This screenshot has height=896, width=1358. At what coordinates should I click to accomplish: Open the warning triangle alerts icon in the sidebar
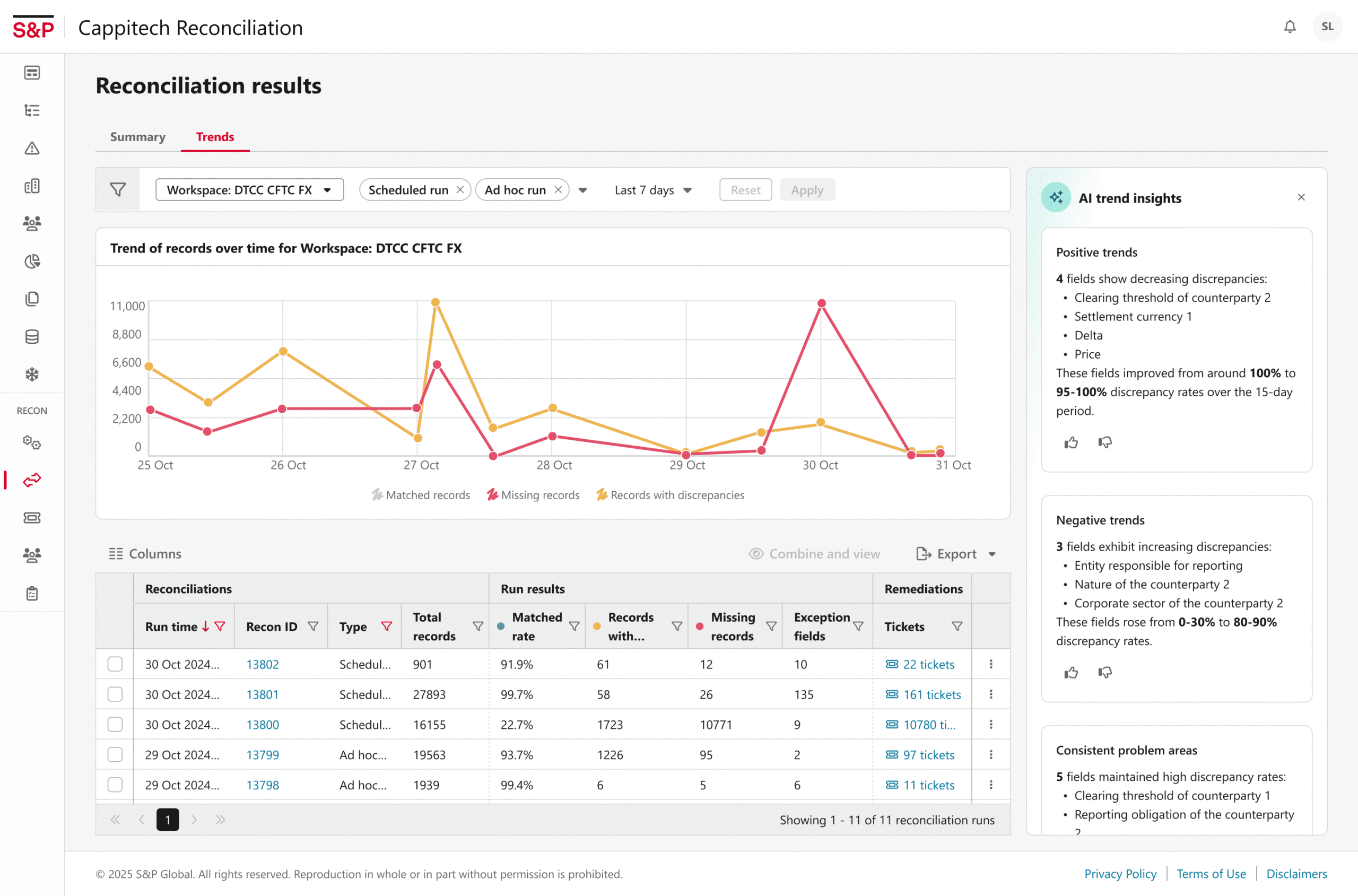(x=32, y=149)
